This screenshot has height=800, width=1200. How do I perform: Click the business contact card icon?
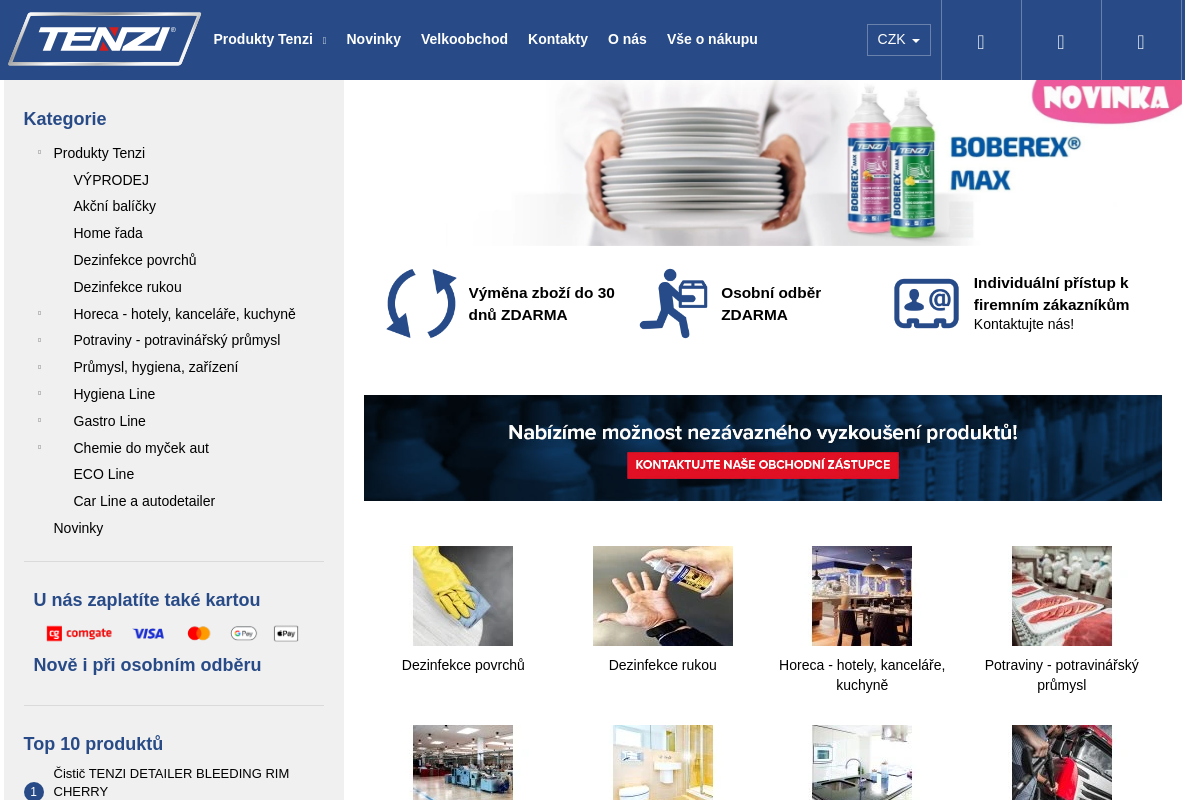pyautogui.click(x=926, y=303)
